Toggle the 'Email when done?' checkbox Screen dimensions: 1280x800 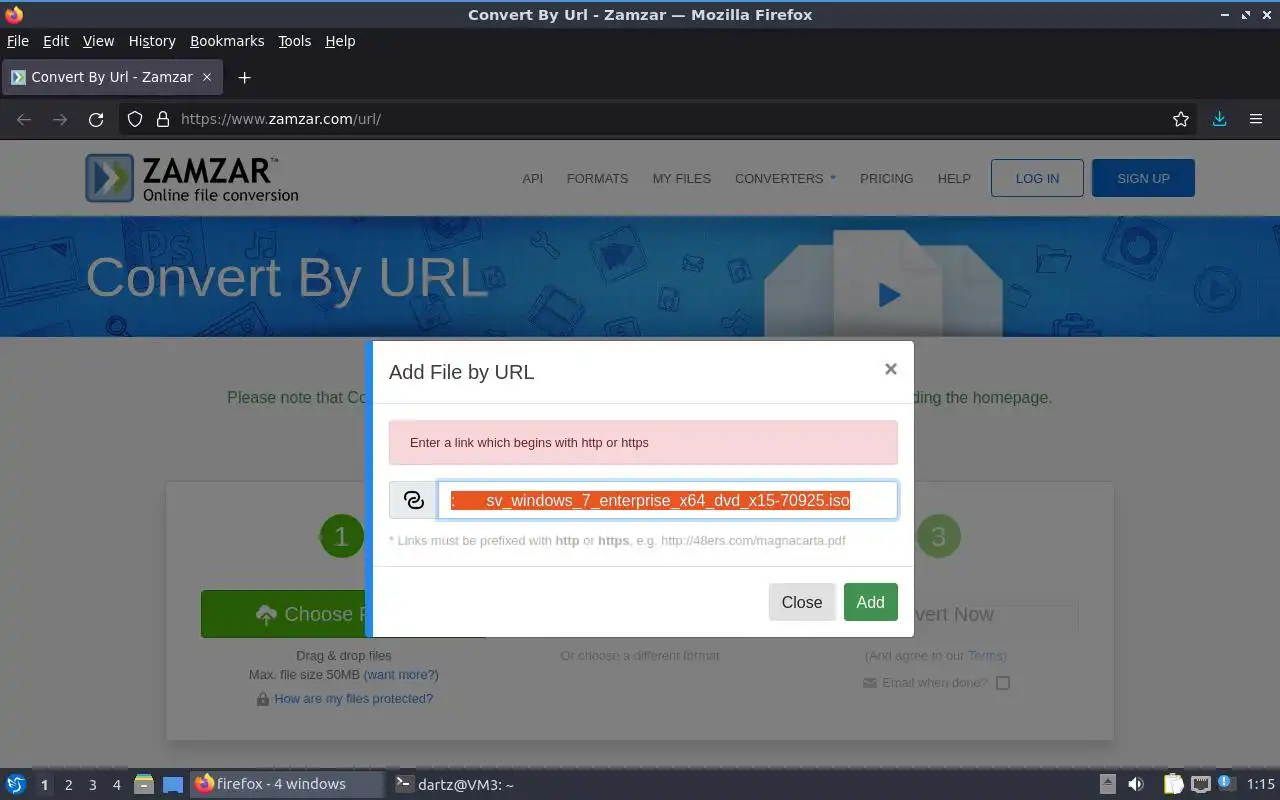1002,683
